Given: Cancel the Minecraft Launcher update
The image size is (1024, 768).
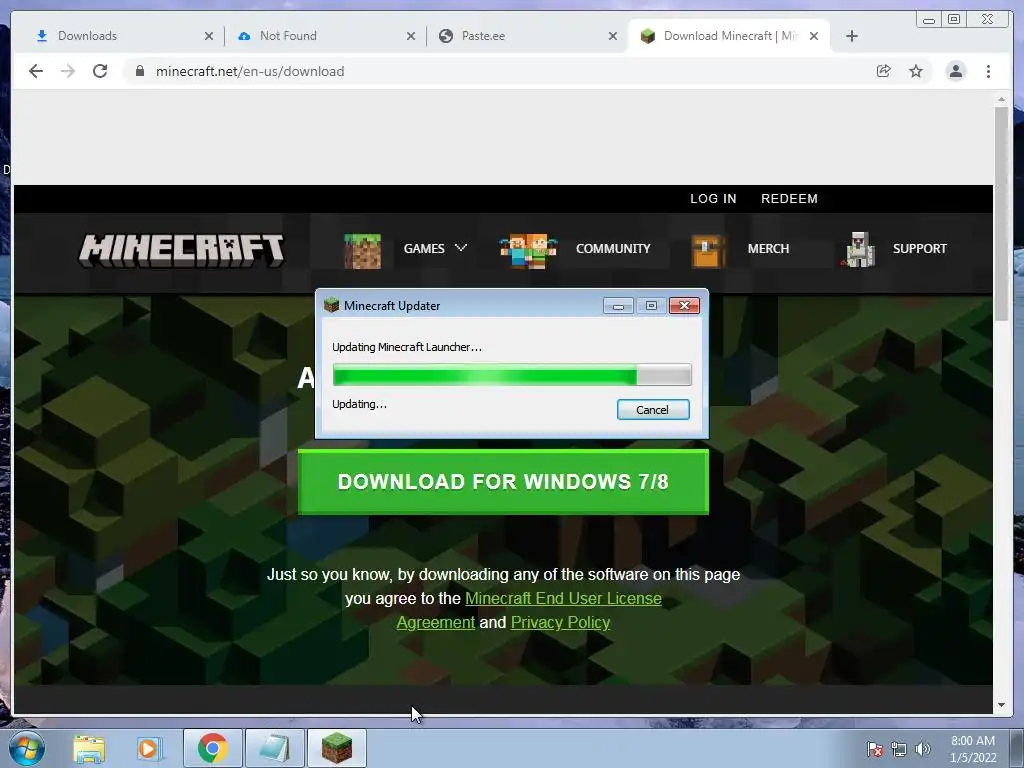Looking at the screenshot, I should [653, 409].
